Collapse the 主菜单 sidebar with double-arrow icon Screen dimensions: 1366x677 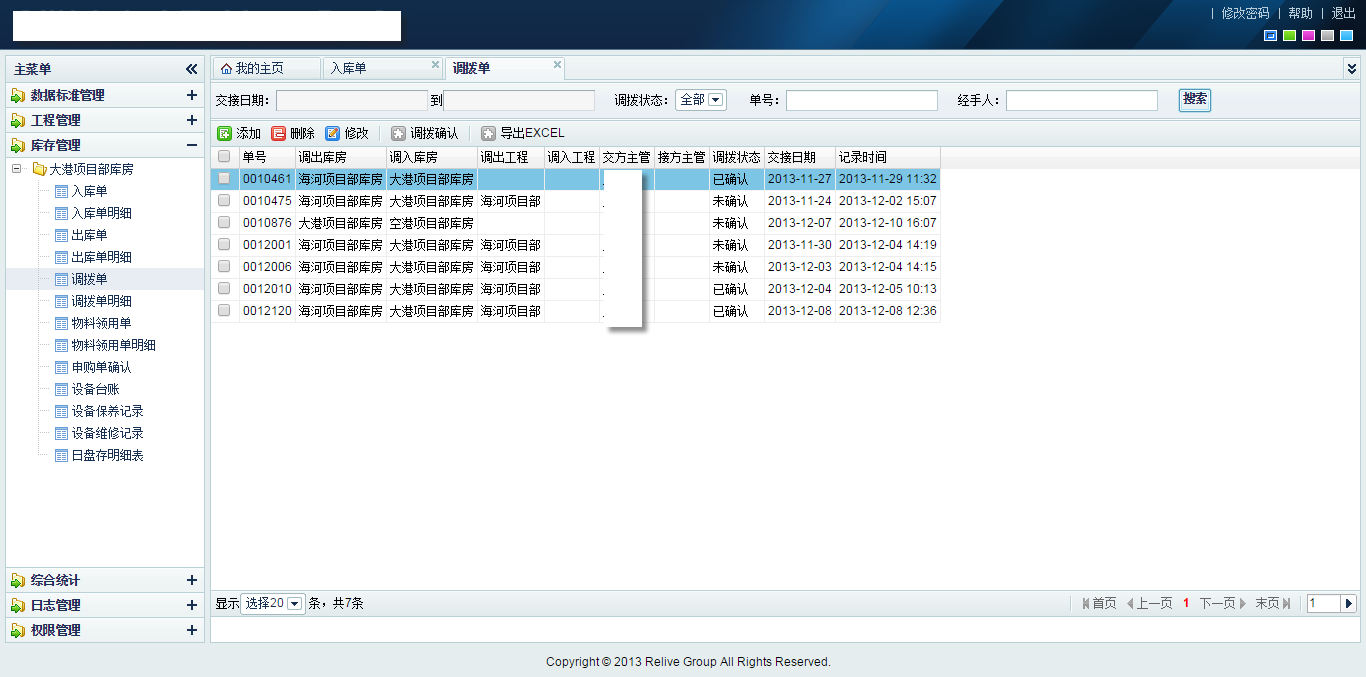(192, 69)
